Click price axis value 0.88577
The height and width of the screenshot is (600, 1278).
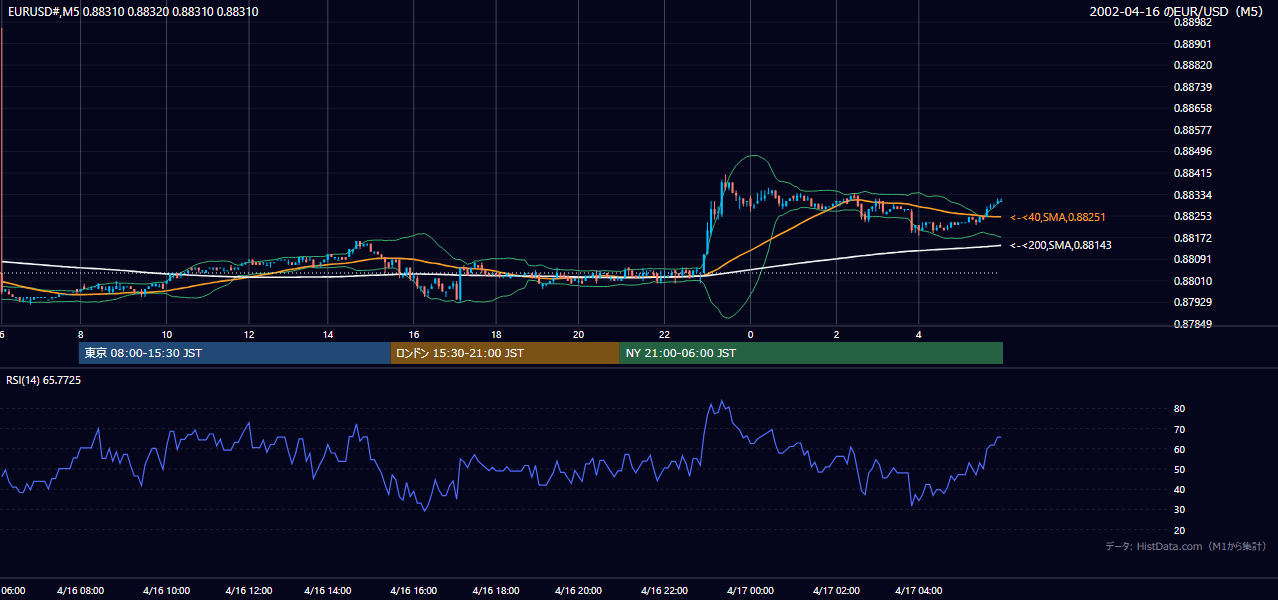coord(1191,130)
